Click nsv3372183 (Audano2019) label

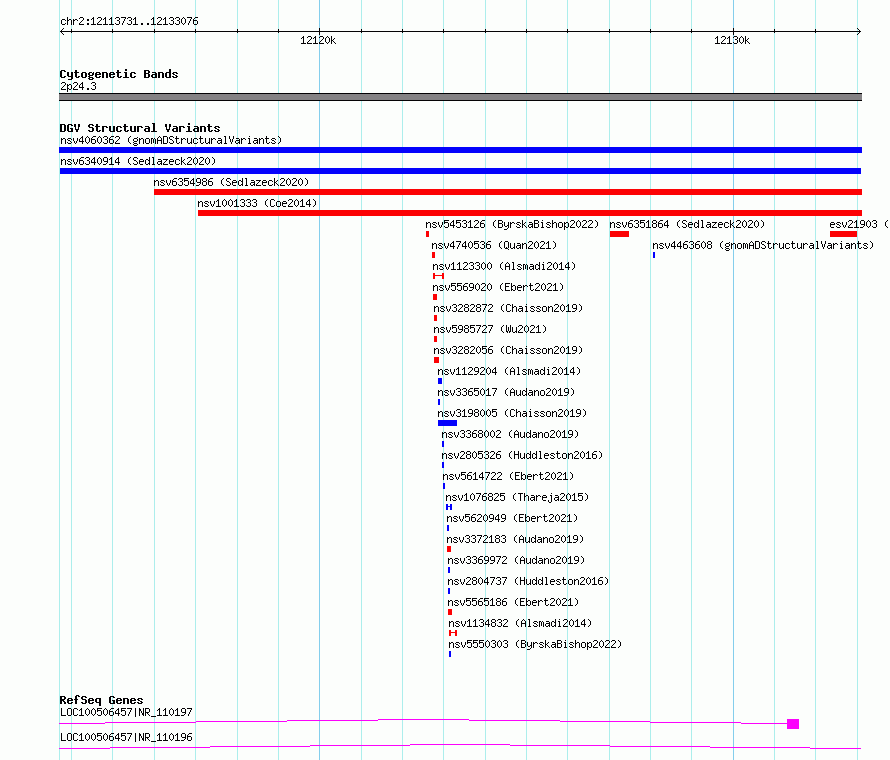pyautogui.click(x=515, y=539)
